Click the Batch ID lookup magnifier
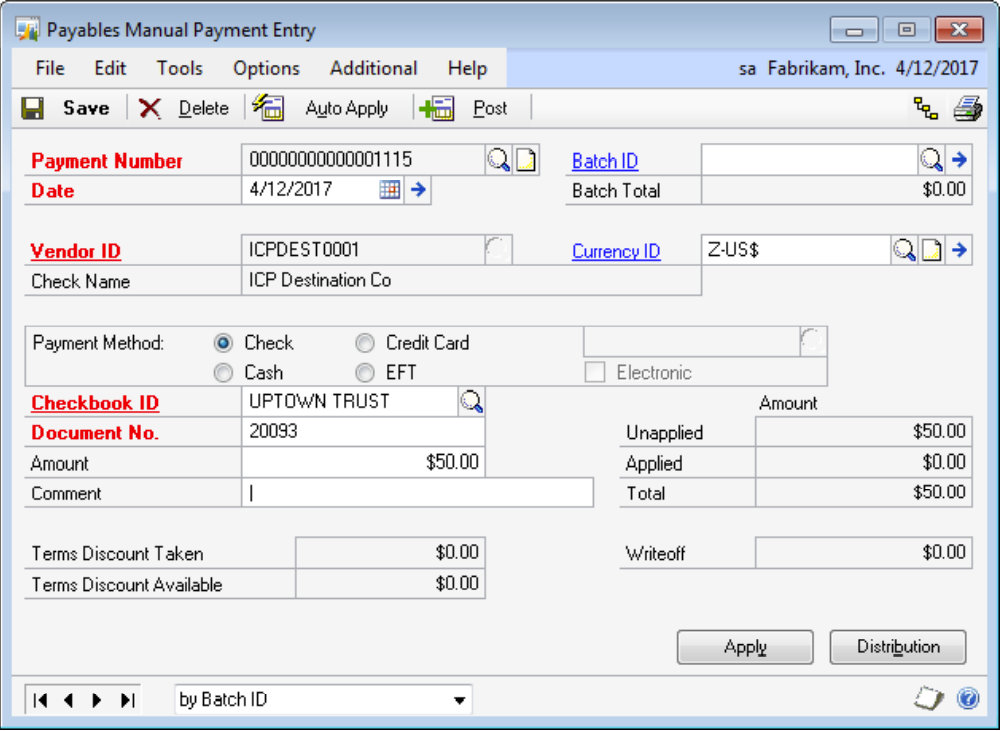The image size is (1001, 731). (x=931, y=160)
